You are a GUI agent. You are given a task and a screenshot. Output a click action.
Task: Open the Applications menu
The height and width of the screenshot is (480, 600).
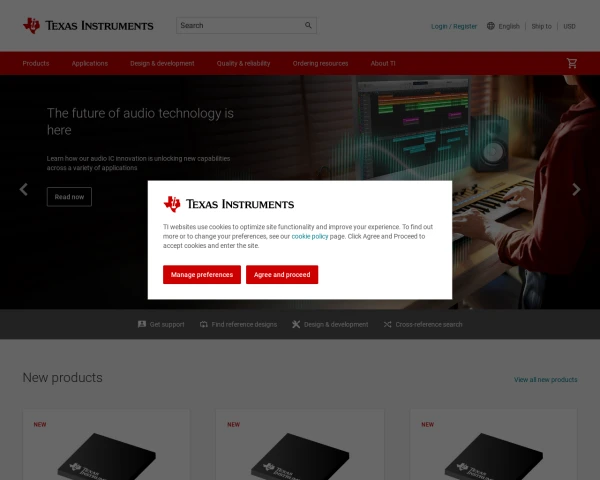90,63
